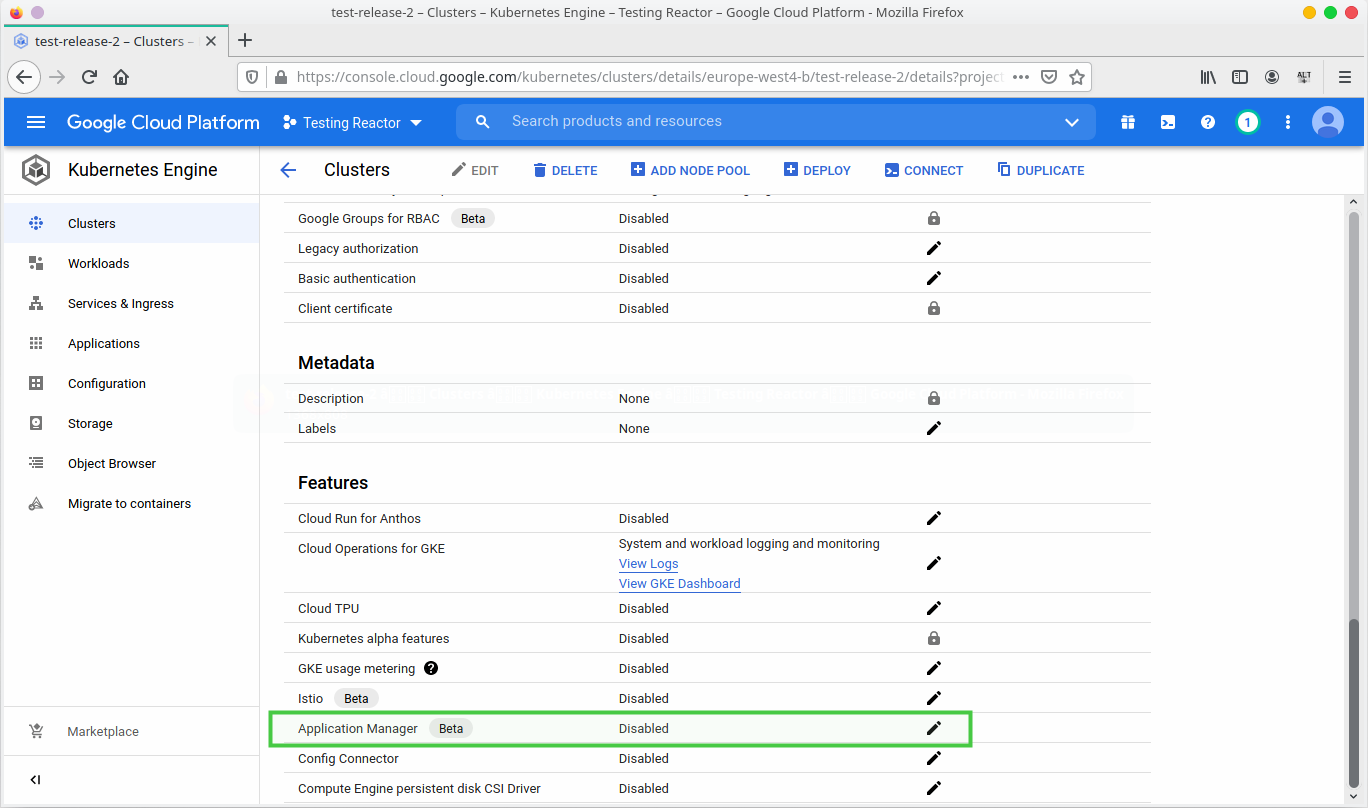Click the DUPLICATE button
This screenshot has height=808, width=1368.
(x=1041, y=170)
